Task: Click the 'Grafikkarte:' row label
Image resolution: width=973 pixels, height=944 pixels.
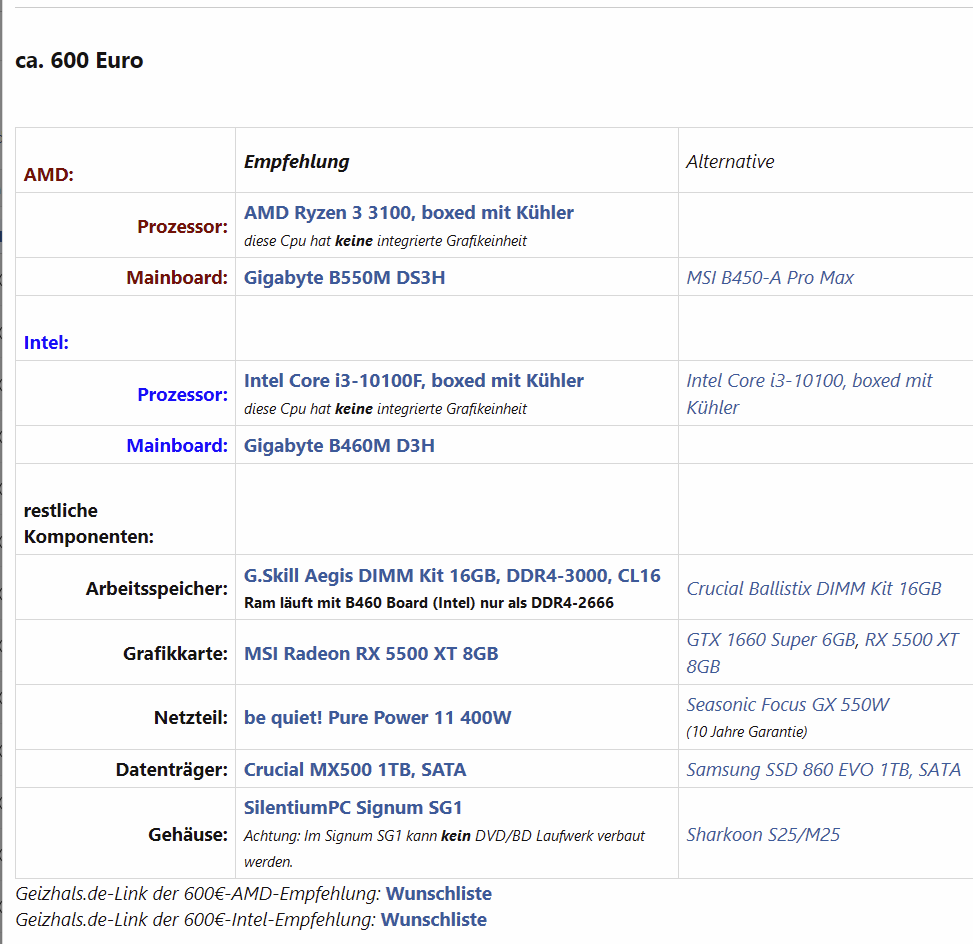Action: pyautogui.click(x=175, y=654)
